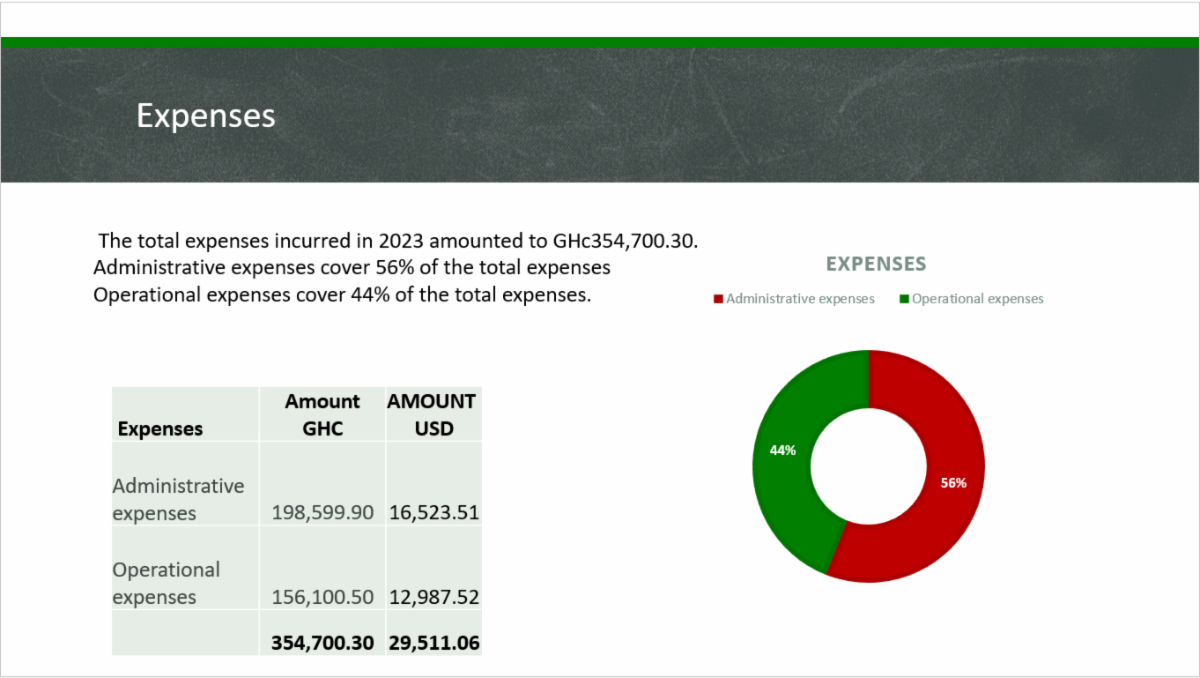This screenshot has height=678, width=1200.
Task: Click 'Administrative expenses' legend label text
Action: point(800,299)
